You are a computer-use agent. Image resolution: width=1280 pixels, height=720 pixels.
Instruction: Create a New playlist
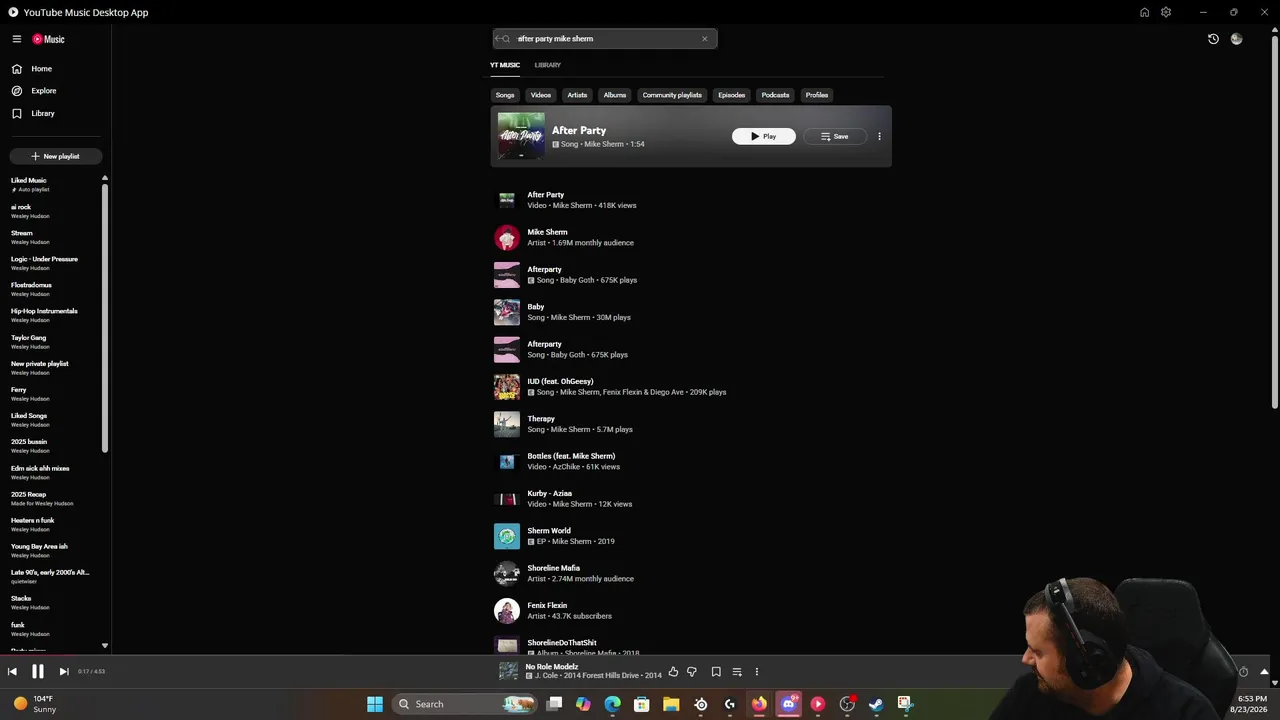tap(56, 156)
